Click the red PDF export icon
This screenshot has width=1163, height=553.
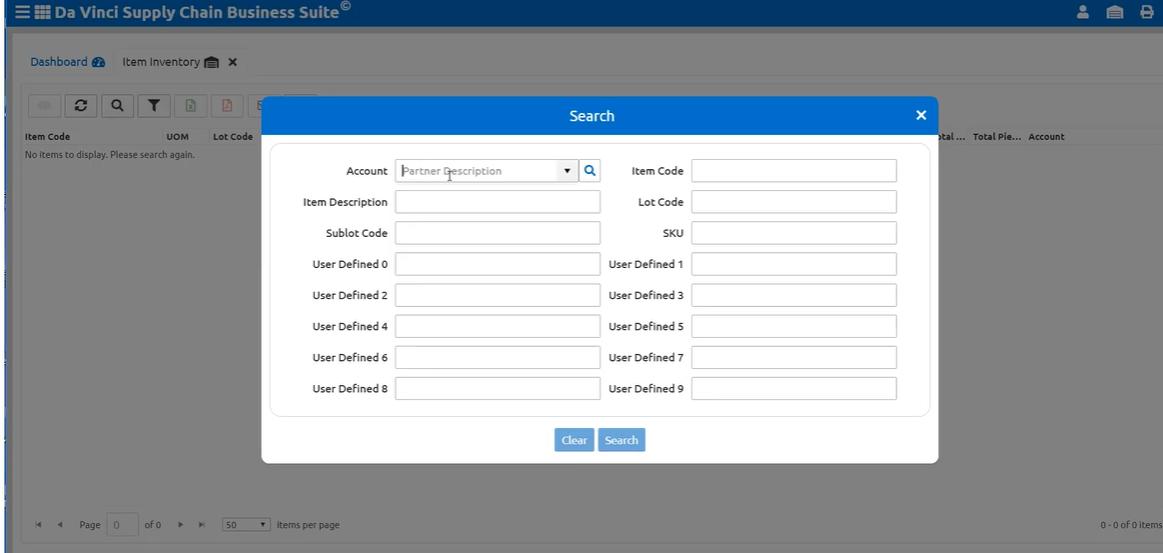(226, 105)
